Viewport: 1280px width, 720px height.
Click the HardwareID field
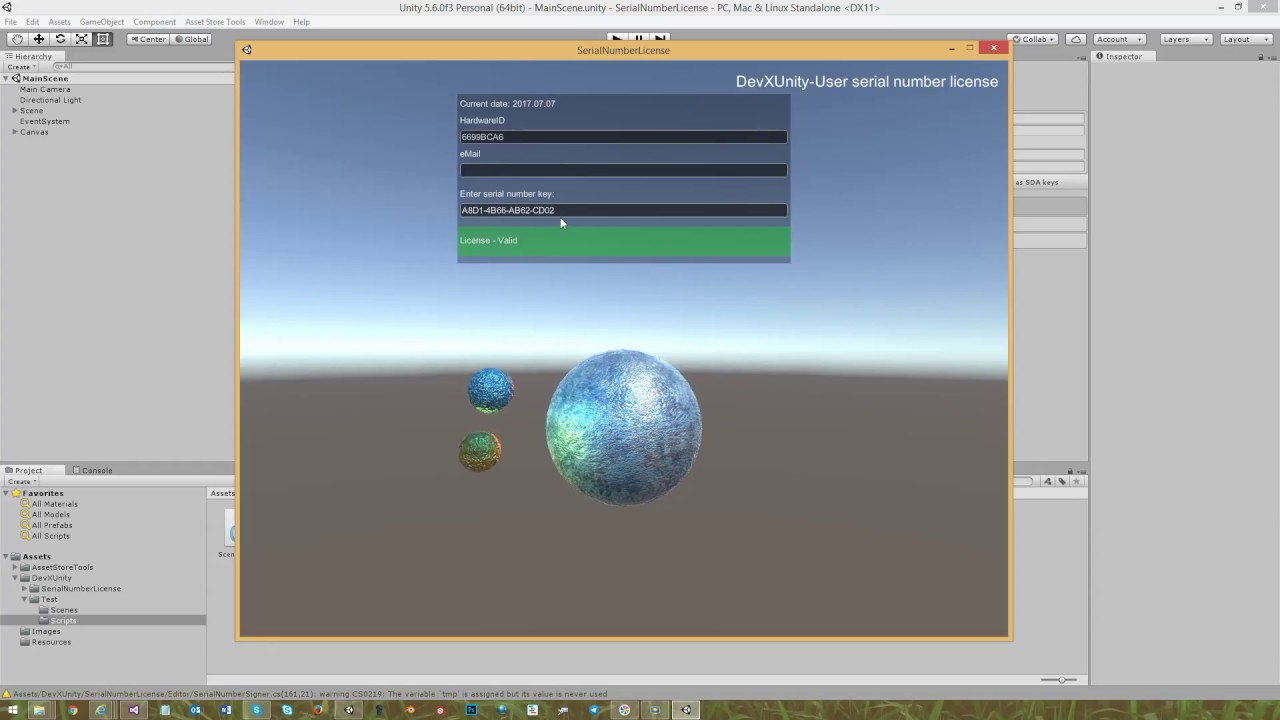coord(623,137)
